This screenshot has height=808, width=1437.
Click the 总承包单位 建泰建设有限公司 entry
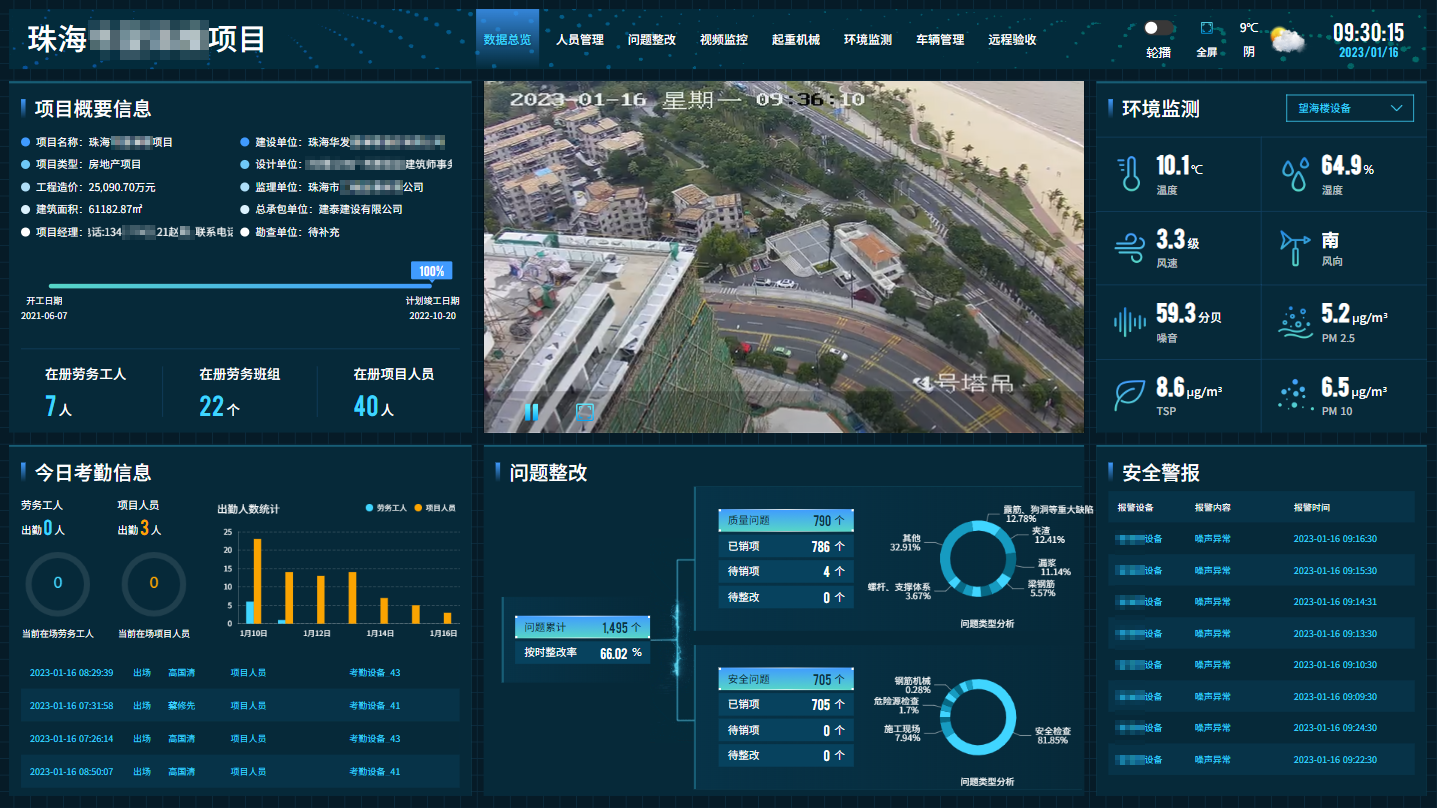tap(321, 210)
